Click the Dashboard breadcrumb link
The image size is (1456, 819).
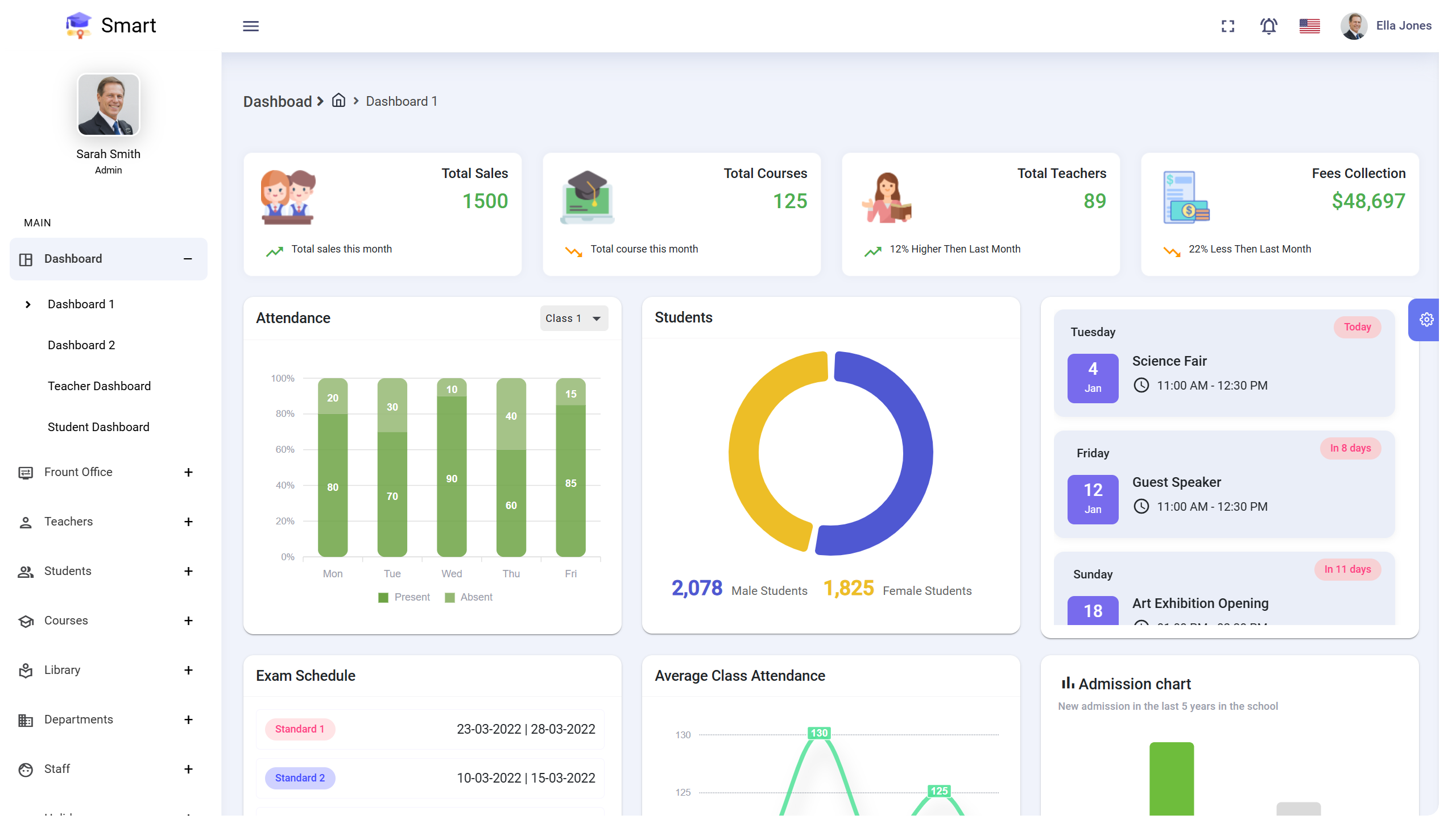click(x=278, y=101)
